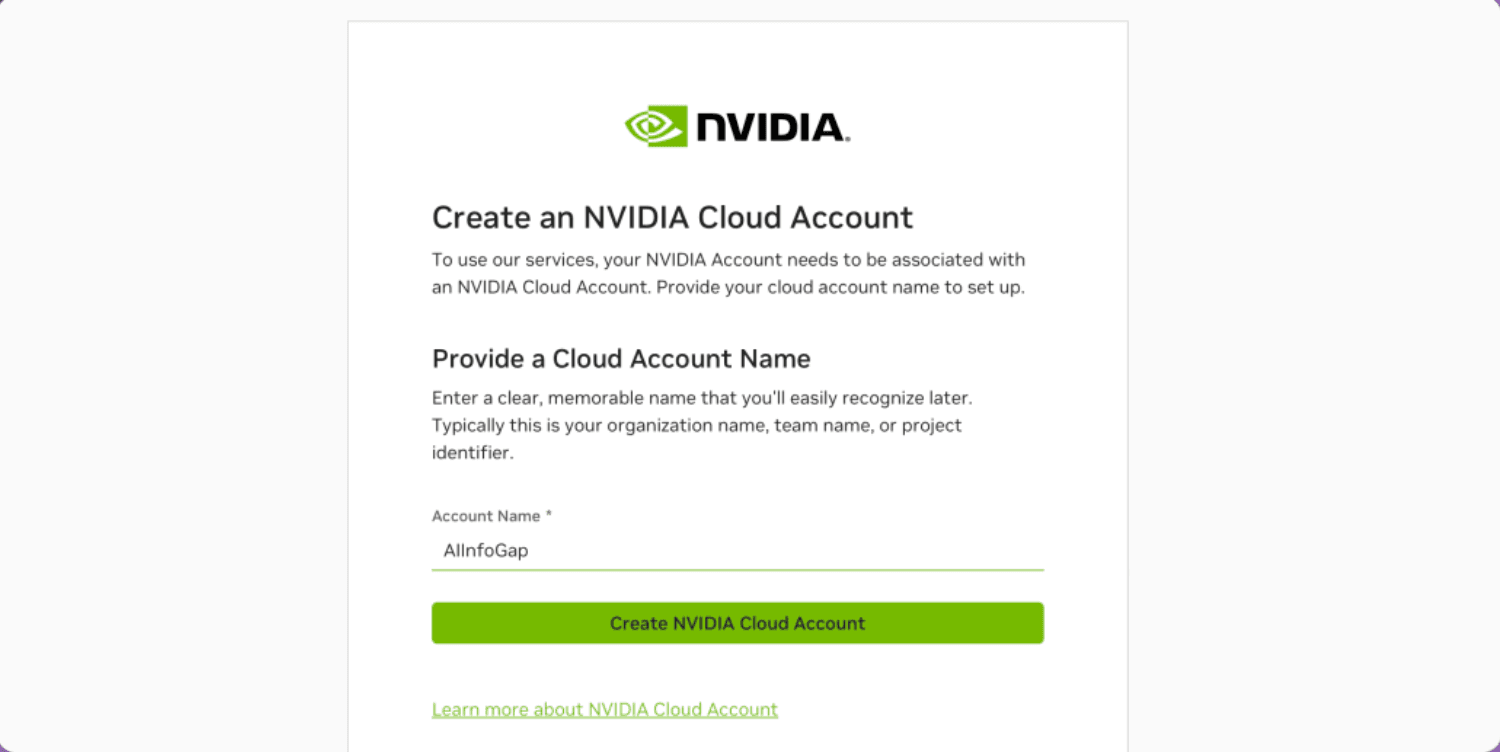Click the Create NVIDIA Cloud Account button
The image size is (1500, 752).
coord(737,623)
